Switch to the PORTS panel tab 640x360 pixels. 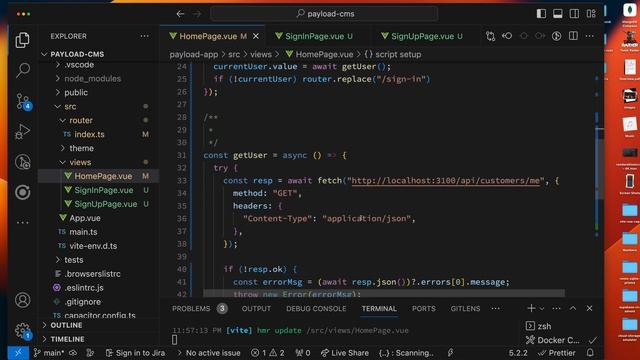coord(423,309)
